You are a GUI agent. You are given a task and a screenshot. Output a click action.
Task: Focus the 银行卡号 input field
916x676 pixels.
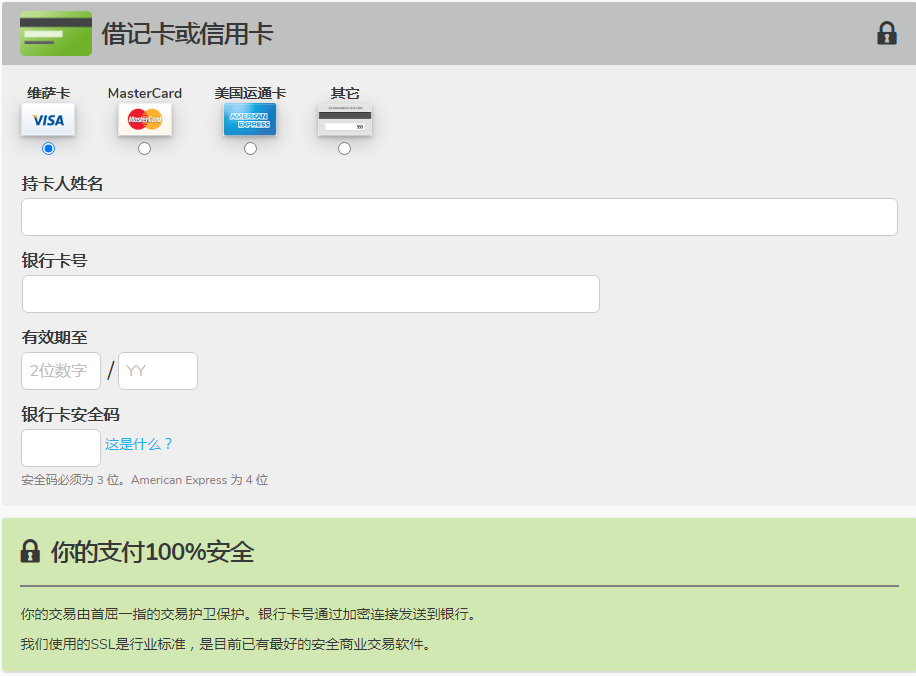pos(311,294)
